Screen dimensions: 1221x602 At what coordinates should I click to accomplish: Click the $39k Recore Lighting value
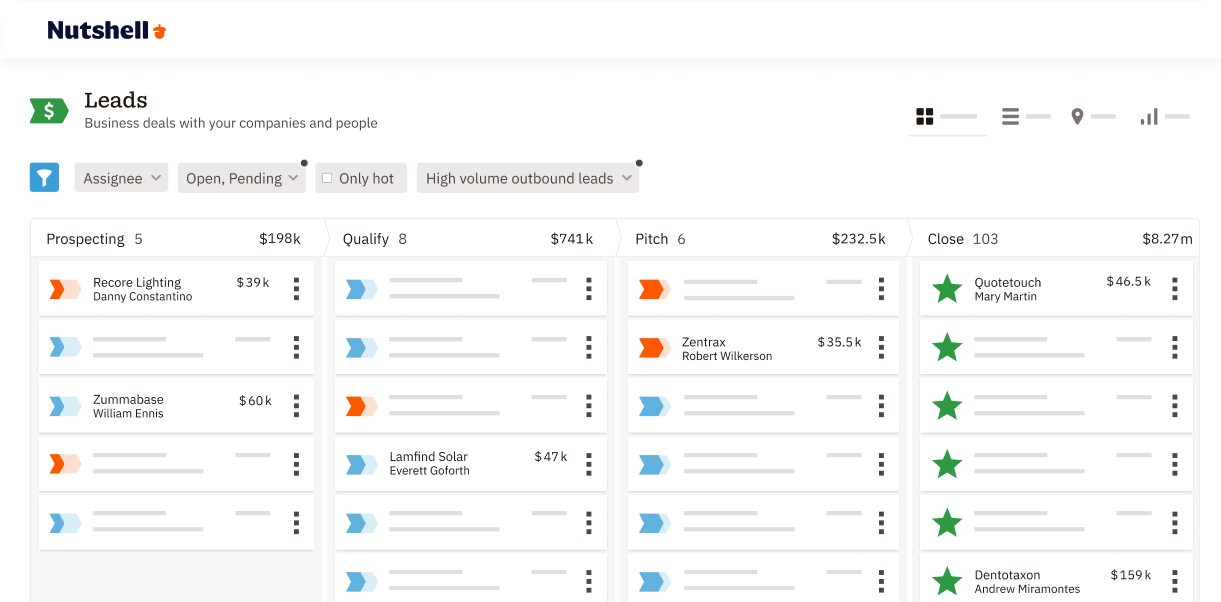pos(253,283)
